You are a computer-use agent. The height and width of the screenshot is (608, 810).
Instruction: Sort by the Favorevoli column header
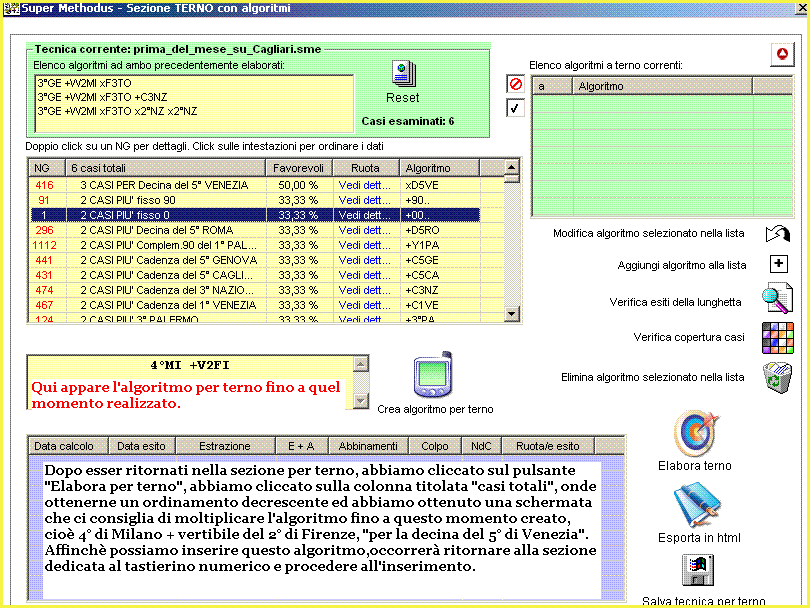click(x=299, y=168)
